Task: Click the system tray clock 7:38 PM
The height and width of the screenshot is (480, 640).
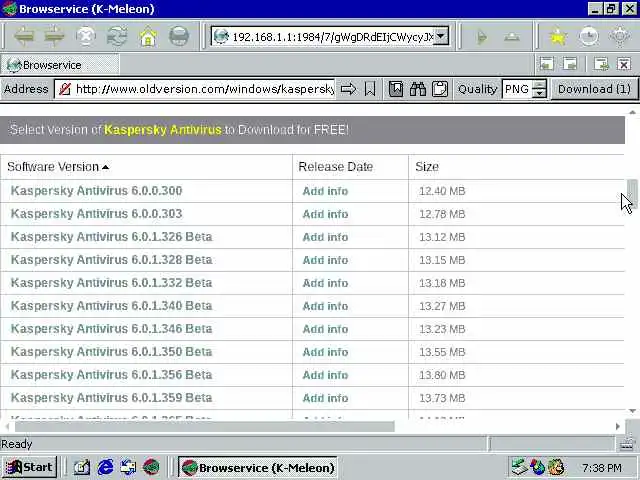Action: [x=602, y=467]
